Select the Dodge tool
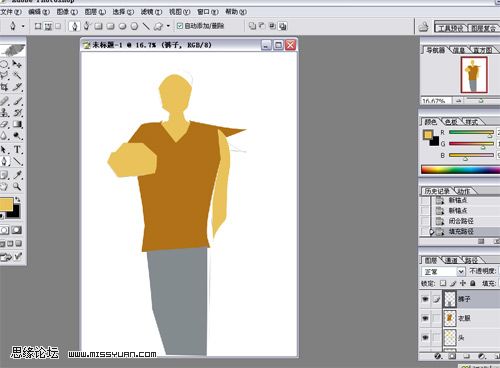Screen dimensions: 500x368 [x=17, y=136]
